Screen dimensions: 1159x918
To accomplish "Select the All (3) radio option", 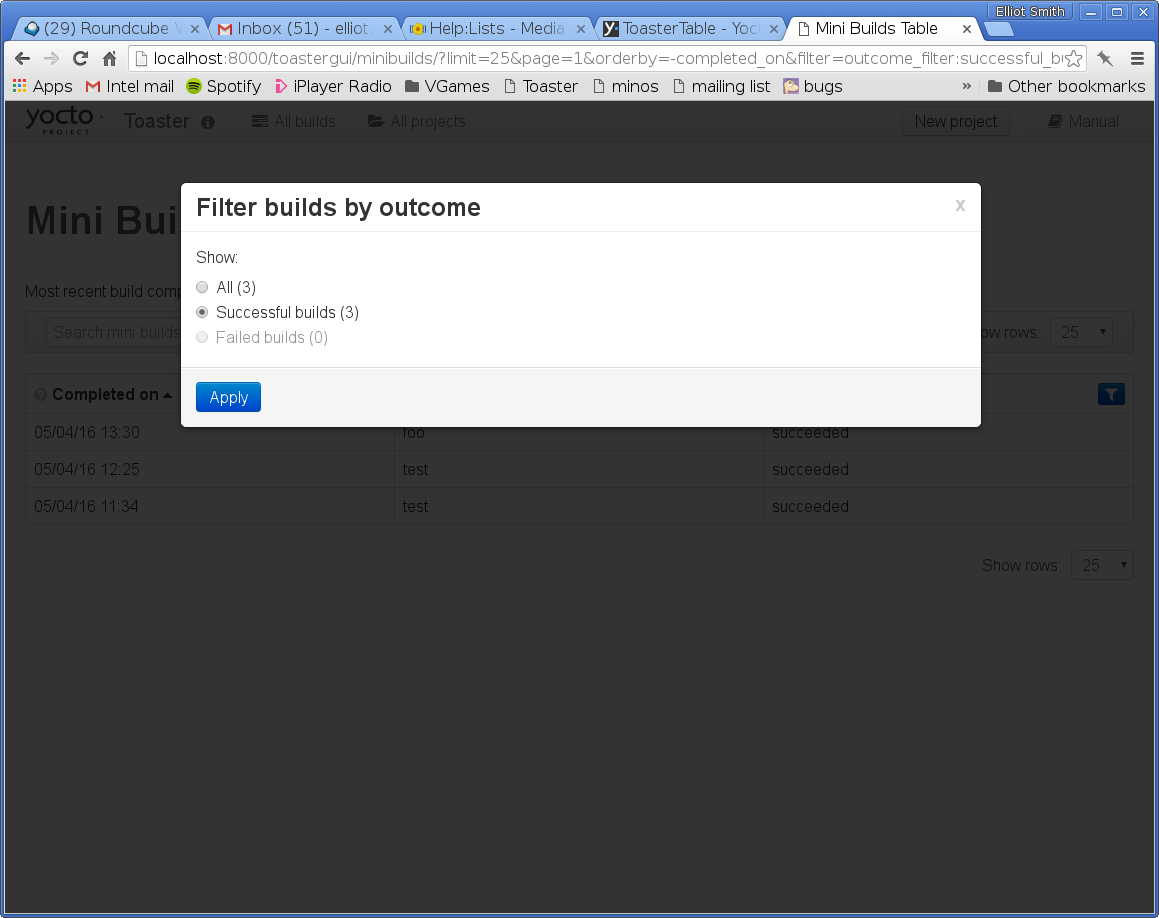I will 202,288.
